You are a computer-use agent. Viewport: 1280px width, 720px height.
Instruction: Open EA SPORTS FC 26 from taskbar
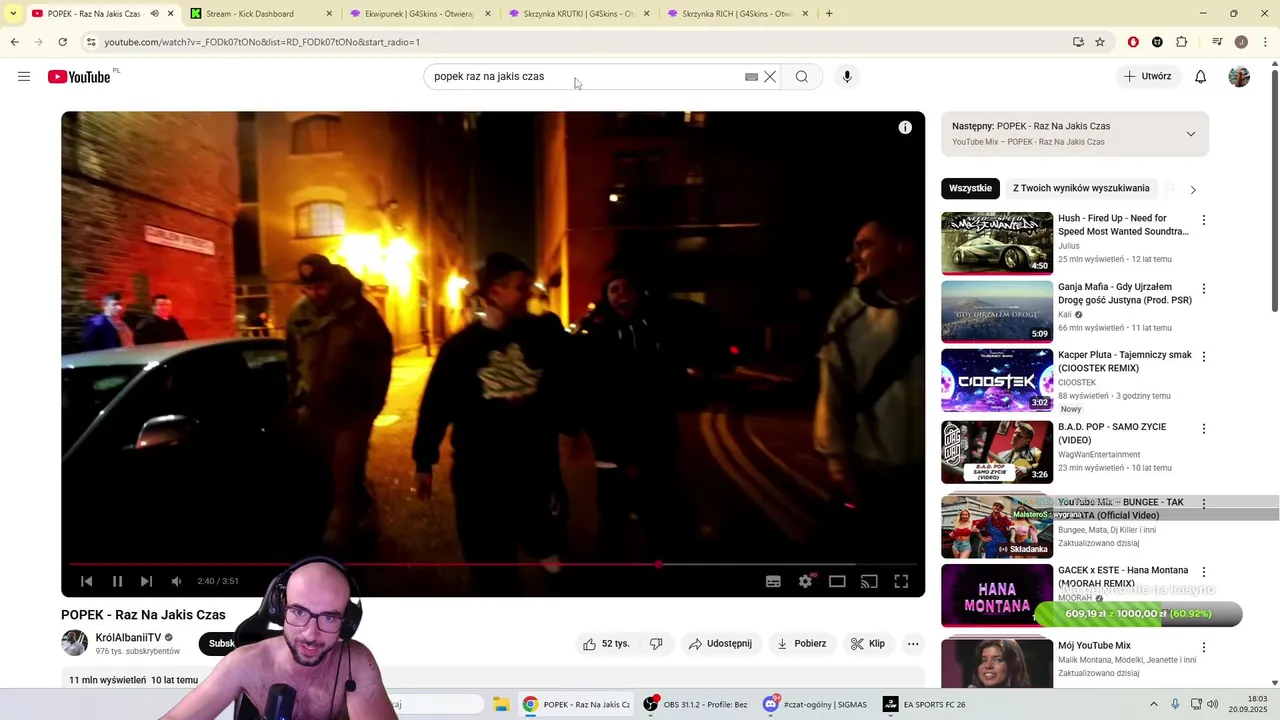[x=925, y=704]
